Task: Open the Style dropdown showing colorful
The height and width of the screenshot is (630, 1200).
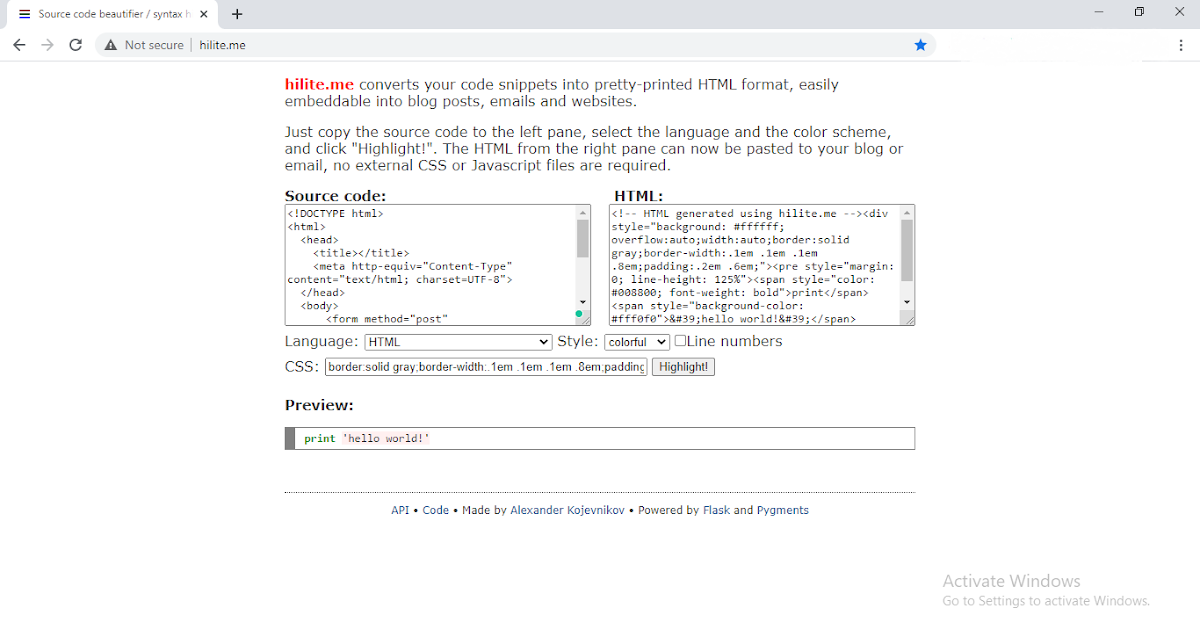Action: [x=636, y=341]
